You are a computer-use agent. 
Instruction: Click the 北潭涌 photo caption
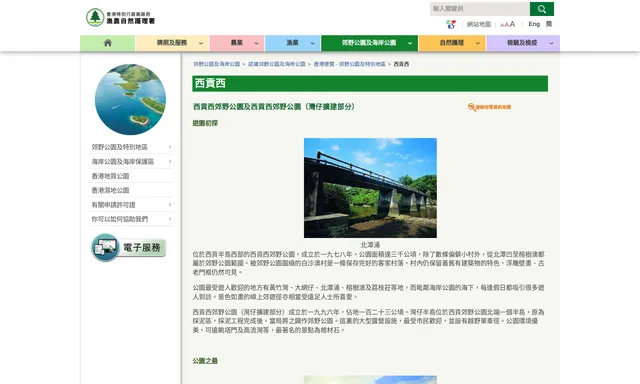(x=370, y=245)
